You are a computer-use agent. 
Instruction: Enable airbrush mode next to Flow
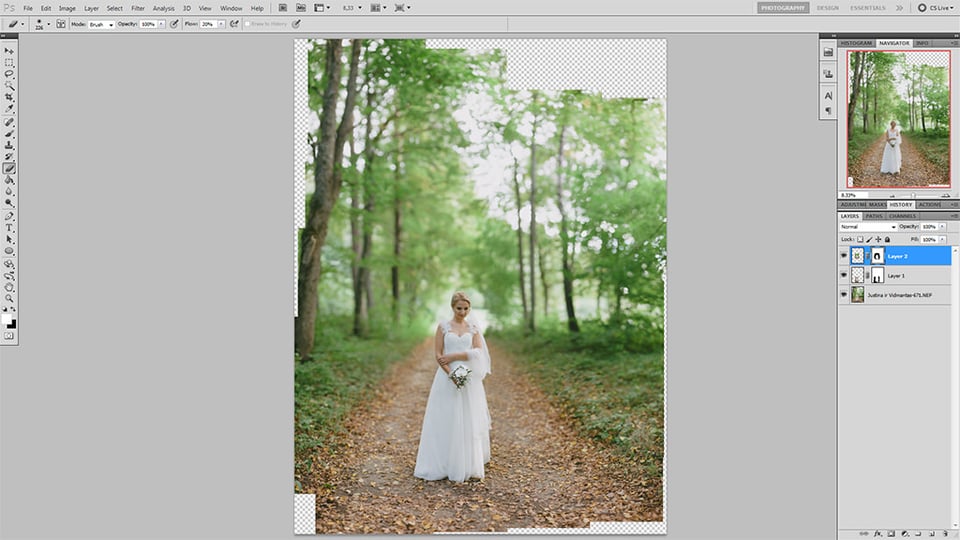pos(234,24)
